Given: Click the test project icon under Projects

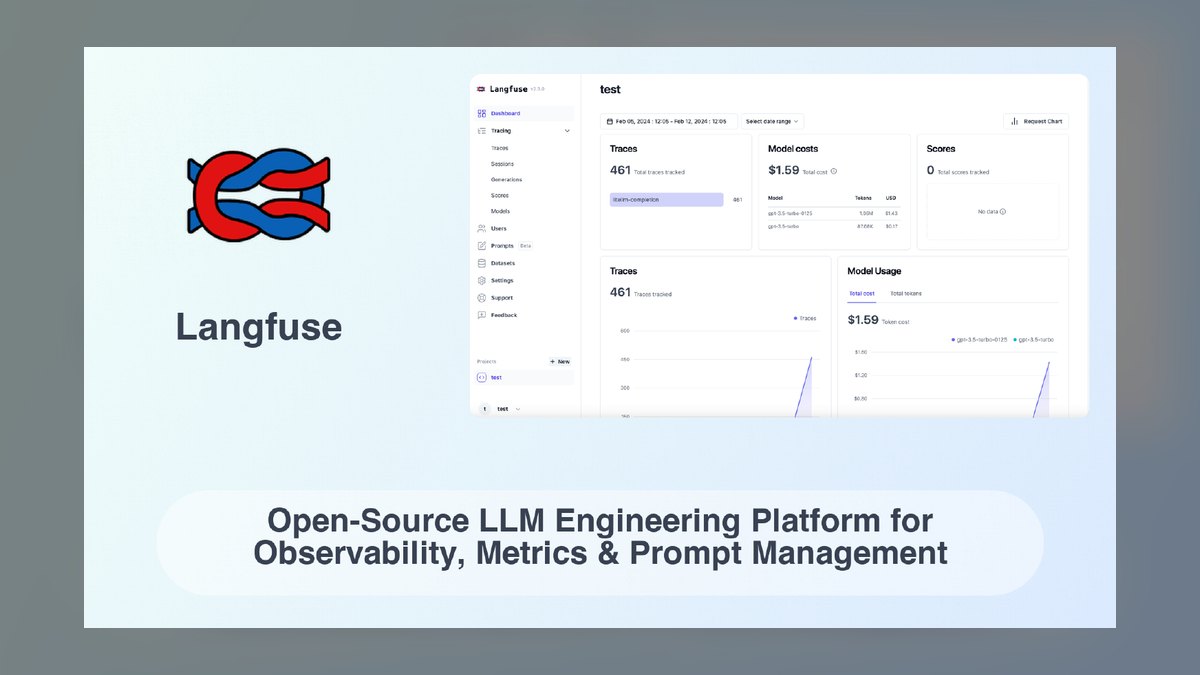Looking at the screenshot, I should [x=481, y=377].
